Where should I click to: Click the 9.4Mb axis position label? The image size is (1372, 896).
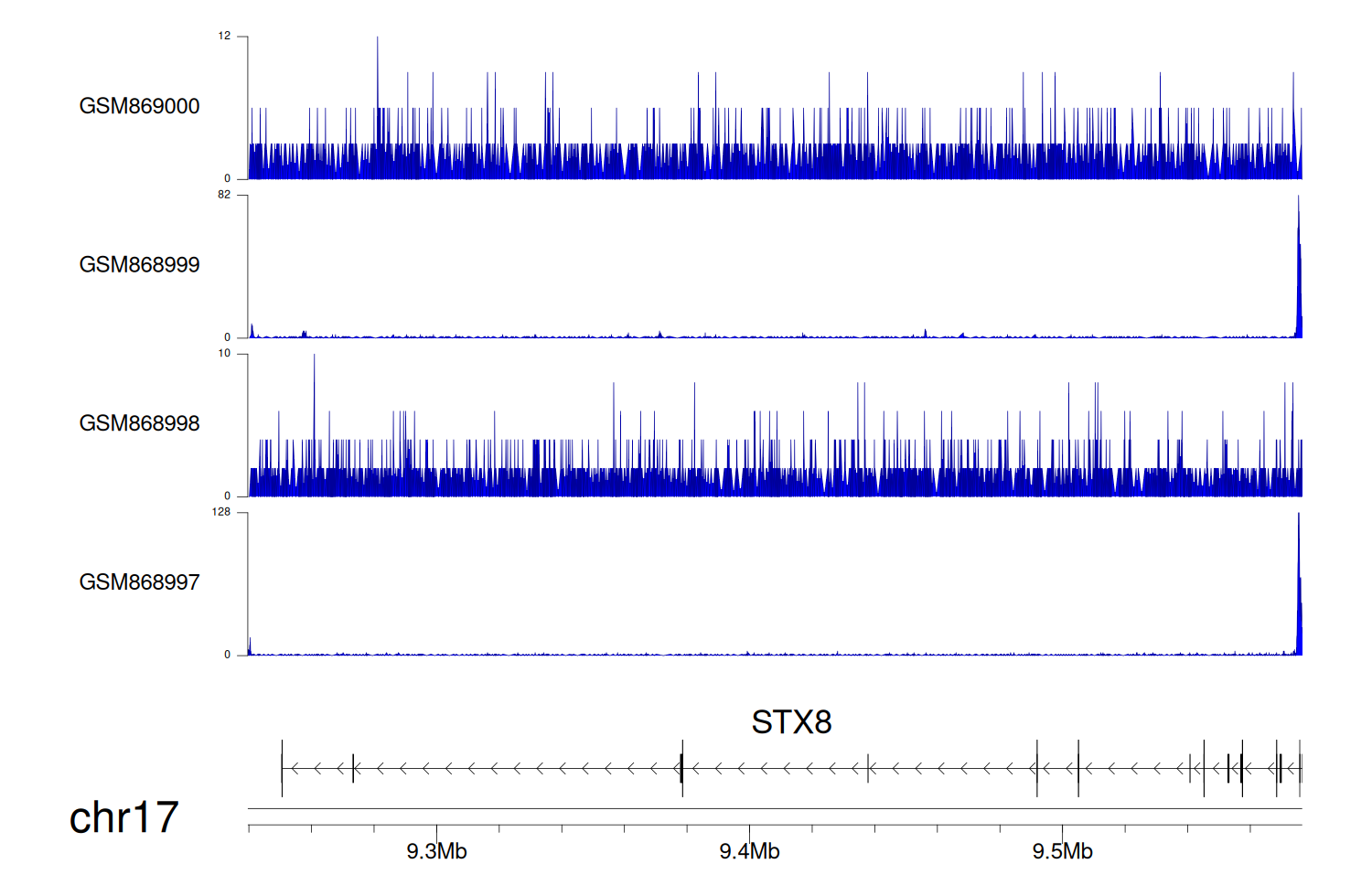pyautogui.click(x=749, y=852)
